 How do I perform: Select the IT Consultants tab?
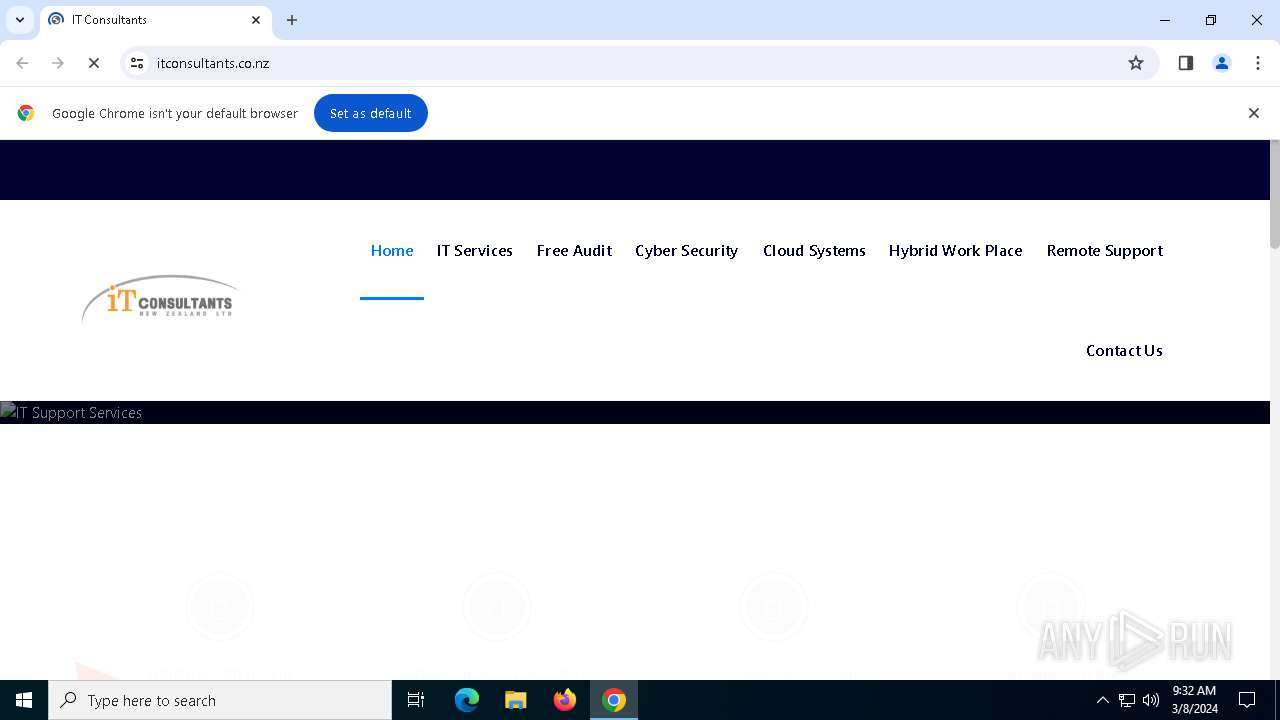pyautogui.click(x=155, y=20)
